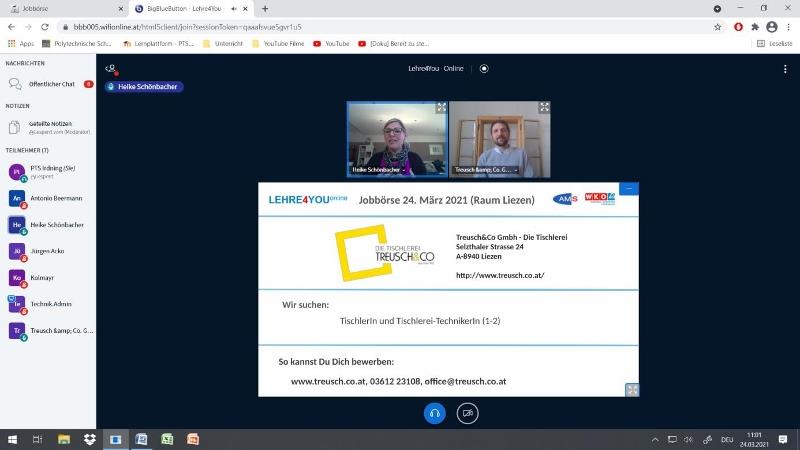Select participant Jürgen Acko
The width and height of the screenshot is (800, 450).
click(48, 252)
